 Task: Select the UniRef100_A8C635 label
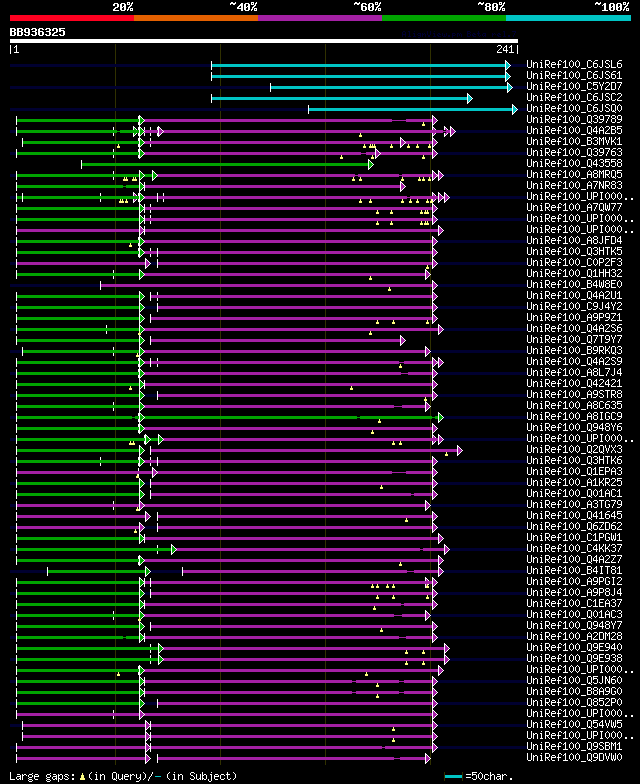574,406
